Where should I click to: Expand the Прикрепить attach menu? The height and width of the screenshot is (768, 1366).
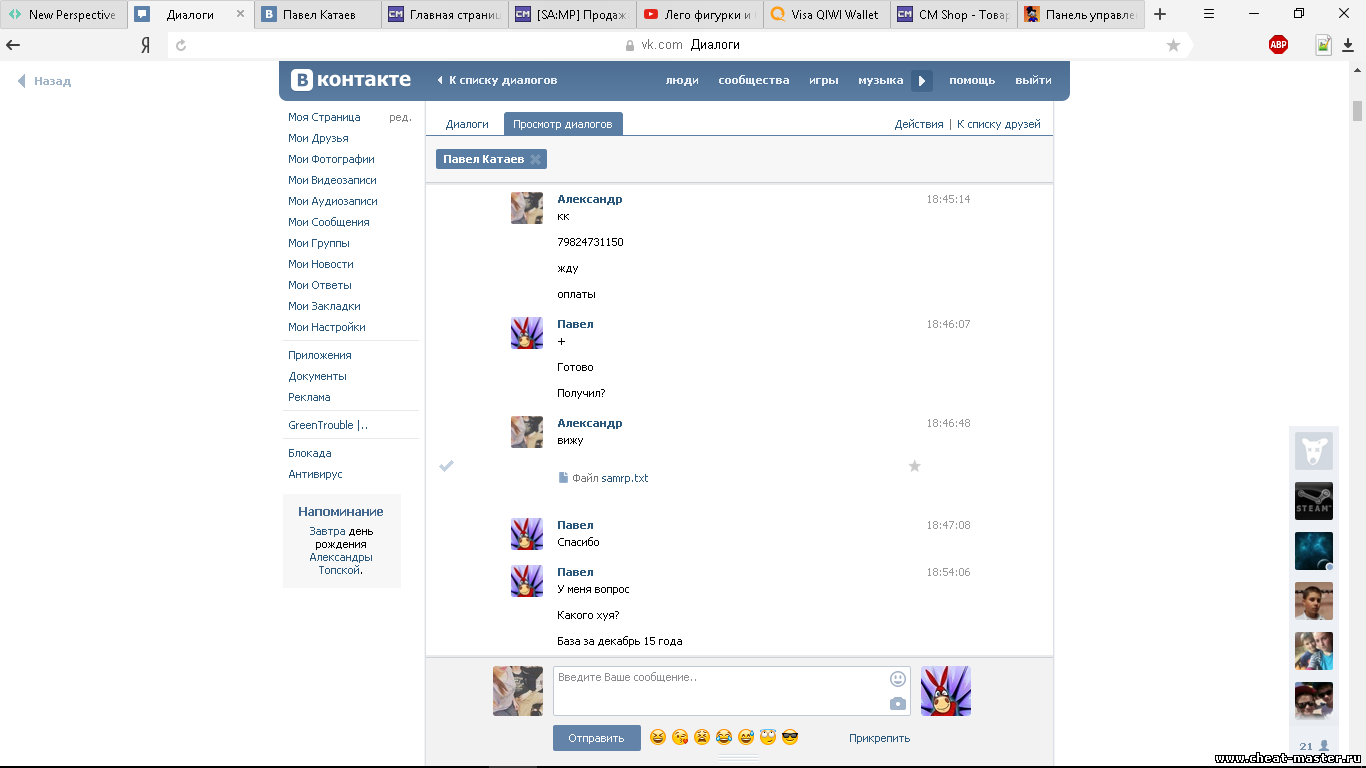coord(879,738)
